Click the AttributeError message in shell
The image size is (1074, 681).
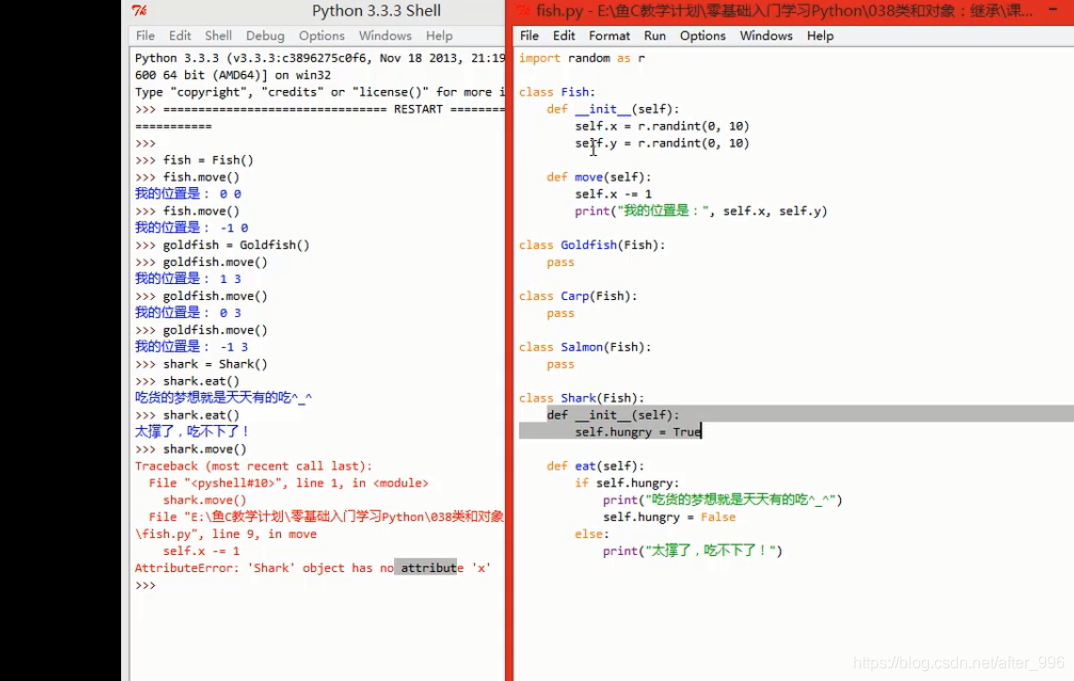(x=313, y=568)
